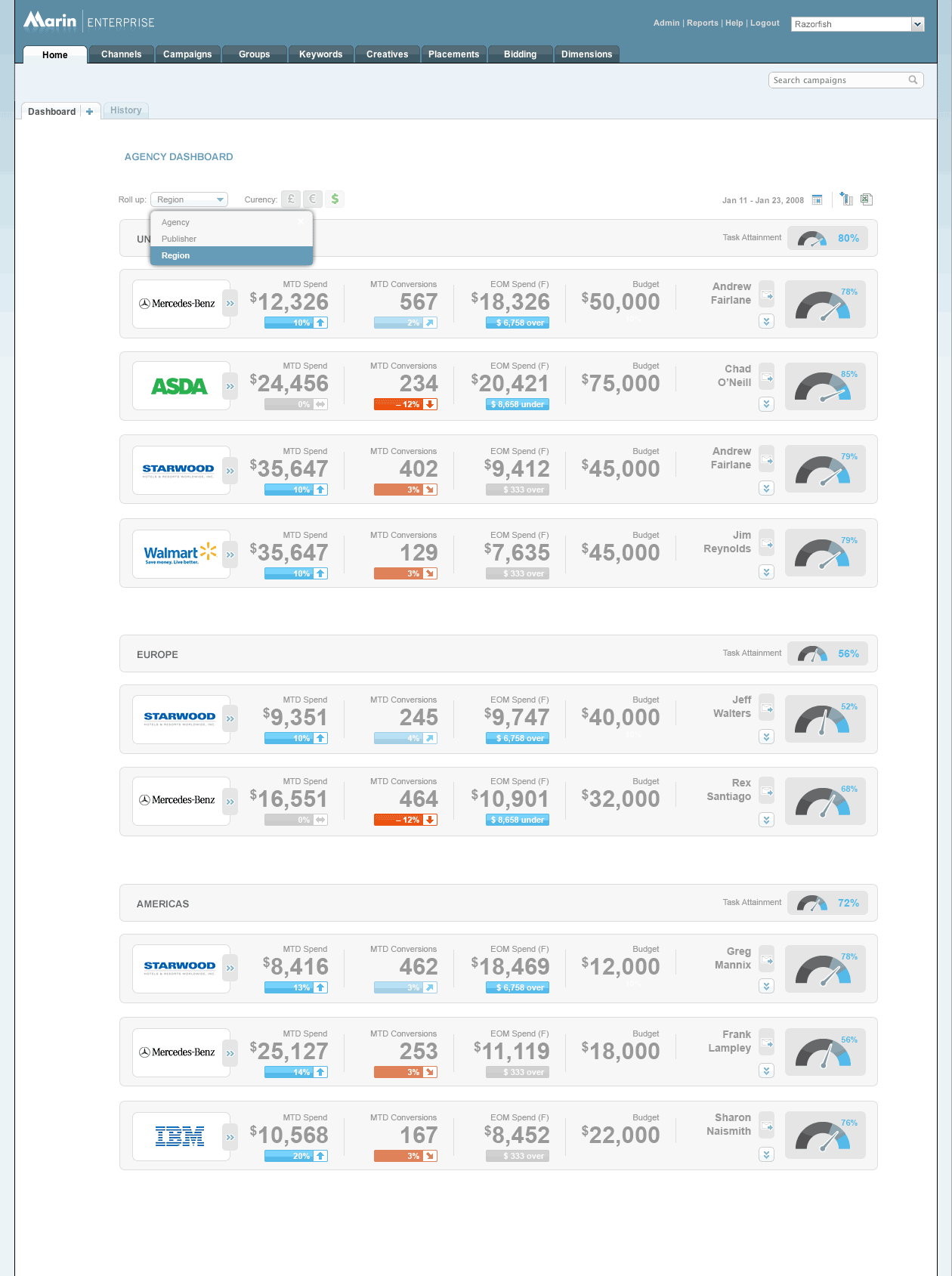Click the plus icon beside Dashboard tab
The height and width of the screenshot is (1276, 952).
(89, 112)
